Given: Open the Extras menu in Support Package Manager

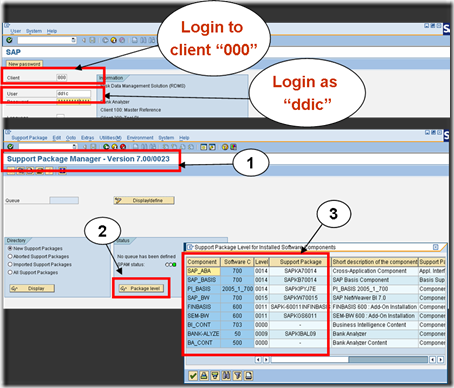Looking at the screenshot, I should (87, 138).
